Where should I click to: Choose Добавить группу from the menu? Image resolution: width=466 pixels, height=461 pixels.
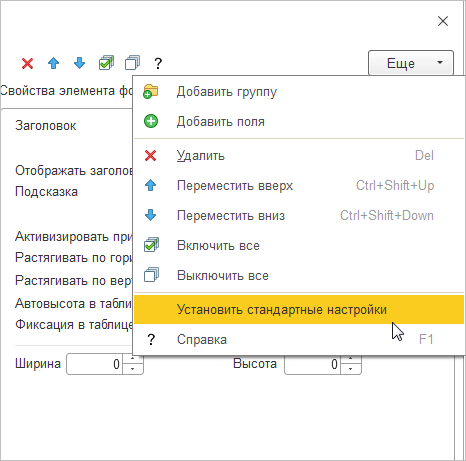point(299,91)
